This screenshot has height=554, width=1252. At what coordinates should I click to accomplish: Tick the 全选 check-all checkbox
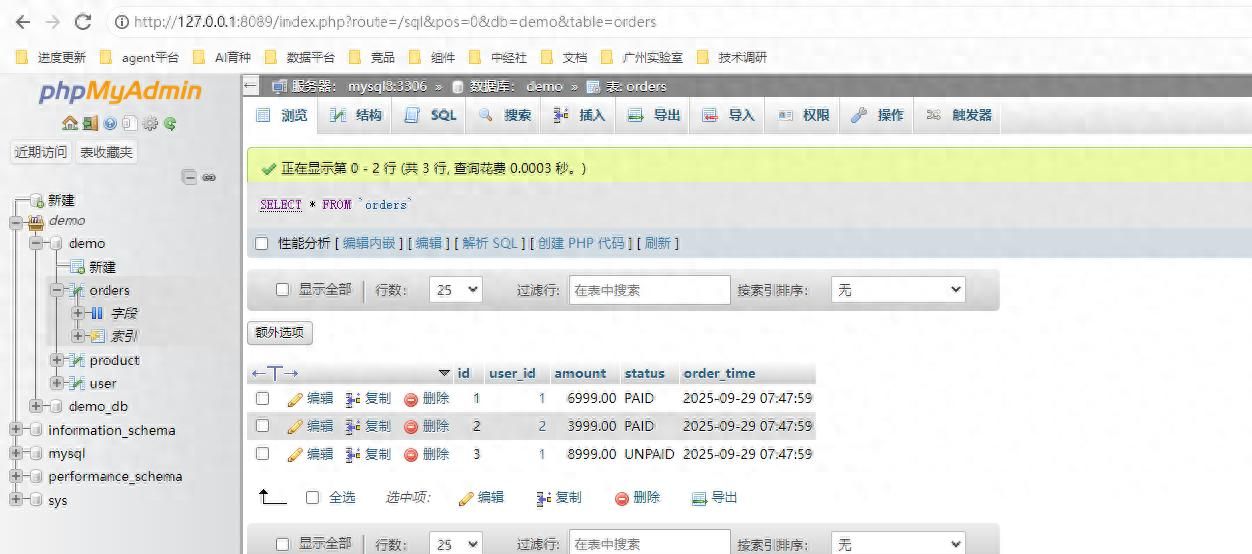(313, 498)
